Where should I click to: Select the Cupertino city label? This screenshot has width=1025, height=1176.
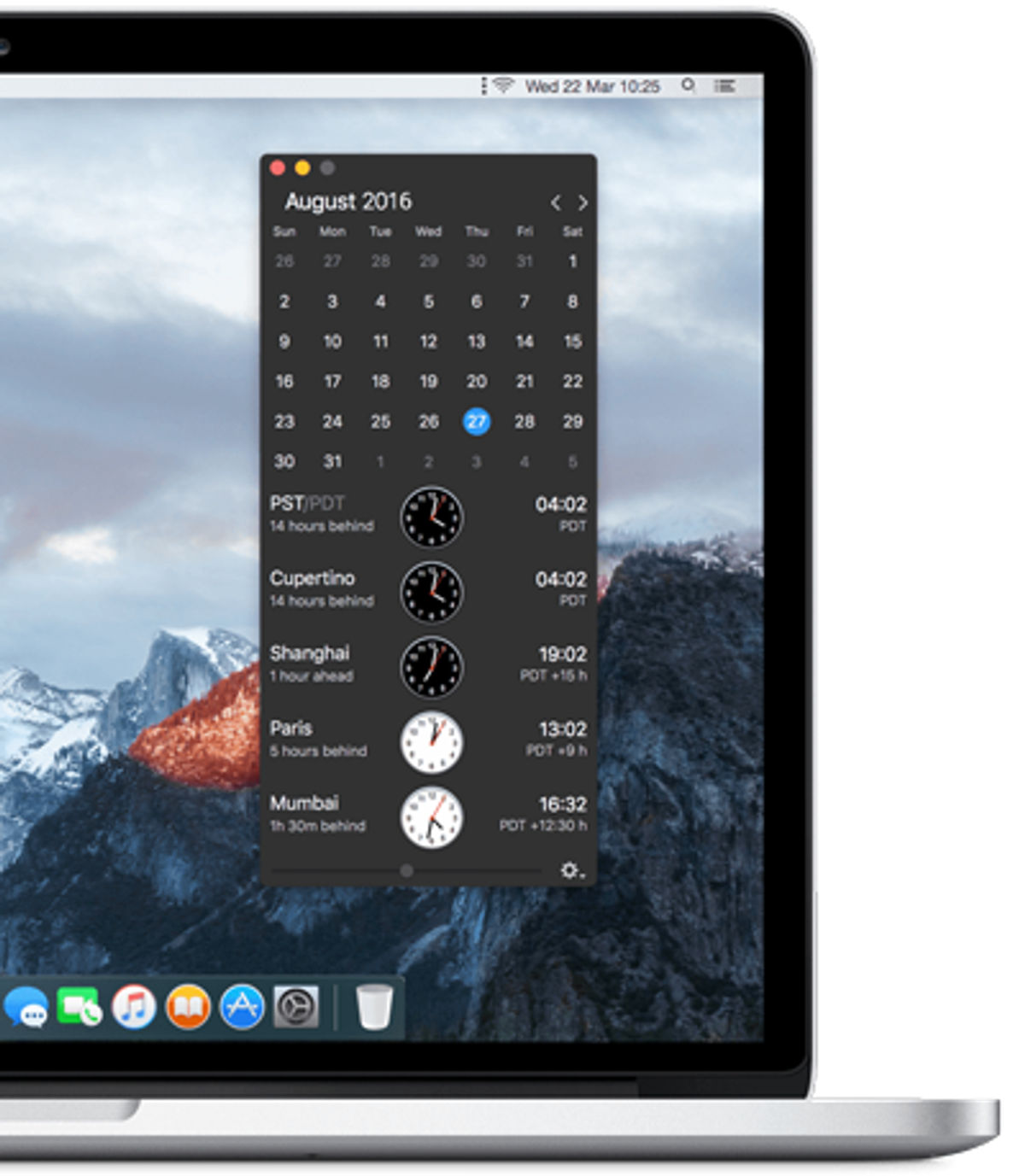(312, 578)
